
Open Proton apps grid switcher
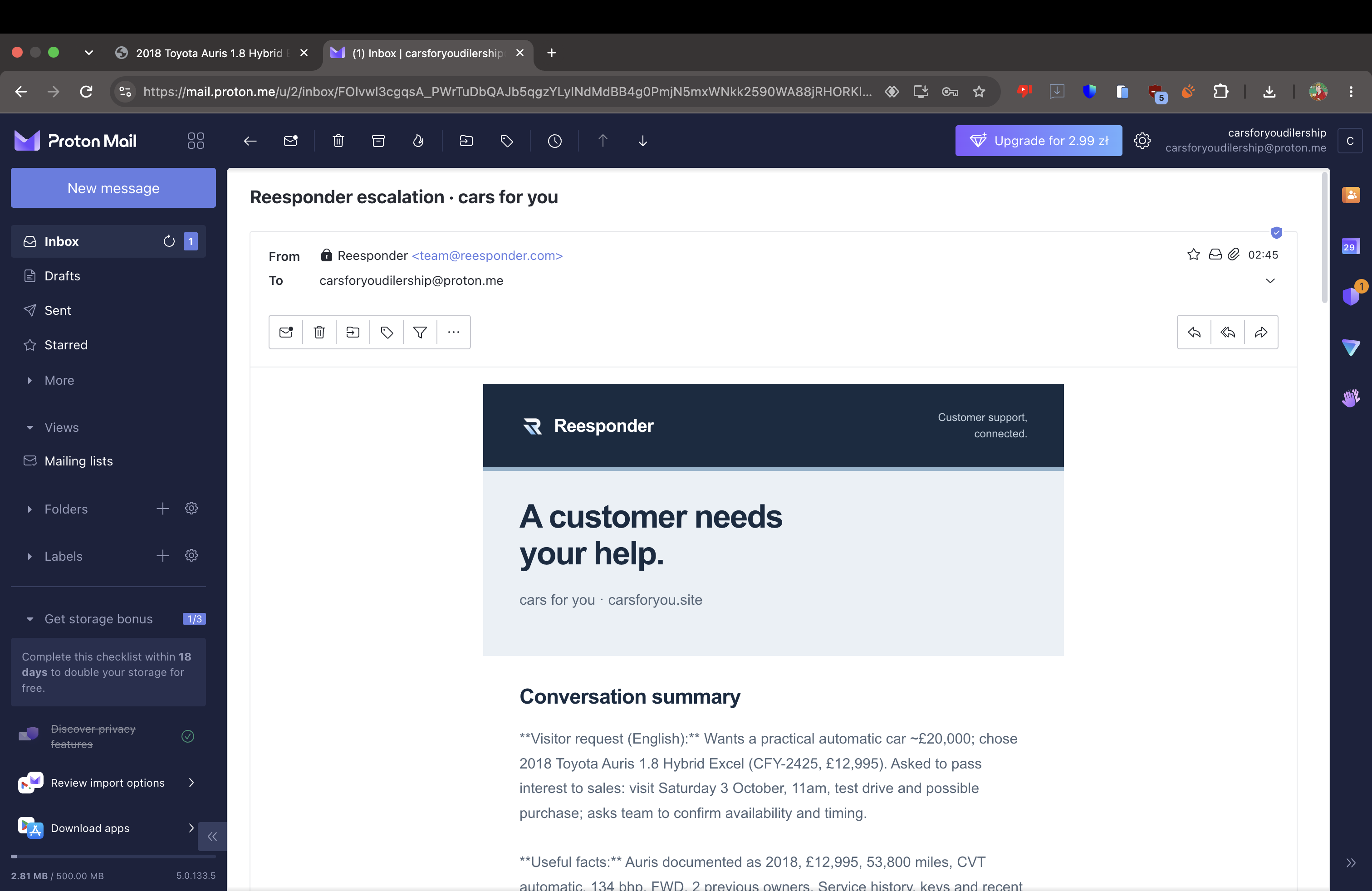pos(196,141)
